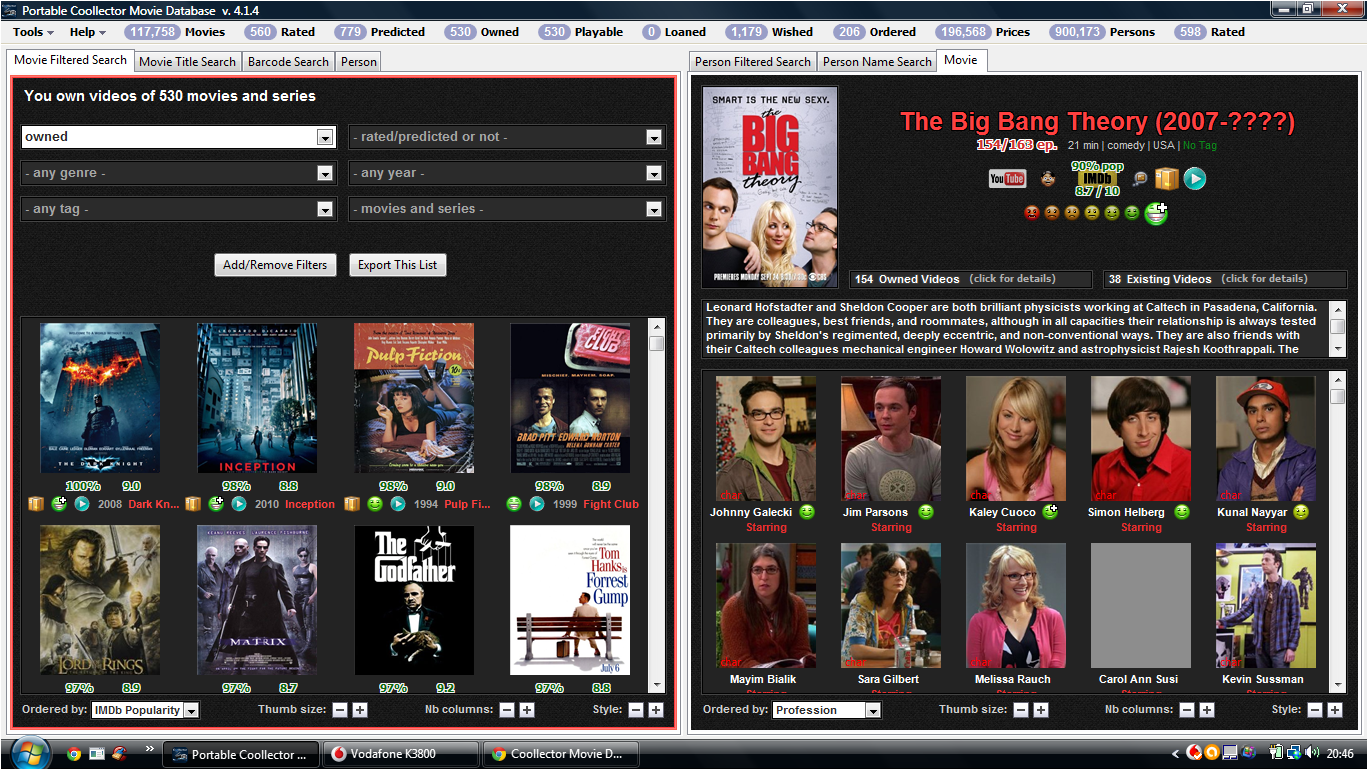Switch to Person Name Search tab
The image size is (1368, 770).
pos(877,61)
